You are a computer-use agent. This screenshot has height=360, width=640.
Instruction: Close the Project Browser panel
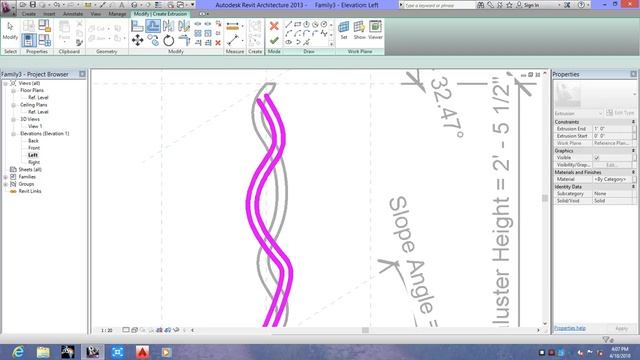82,74
